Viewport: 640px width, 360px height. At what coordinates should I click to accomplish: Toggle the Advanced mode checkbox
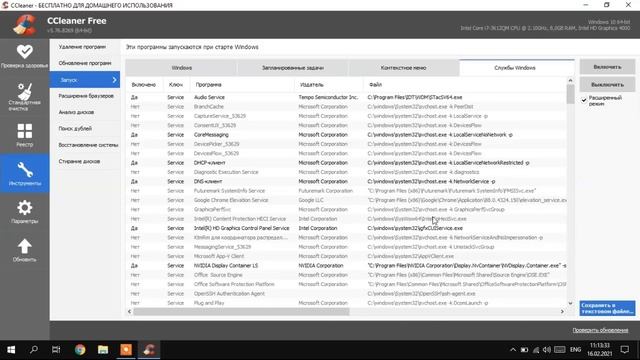tap(584, 100)
